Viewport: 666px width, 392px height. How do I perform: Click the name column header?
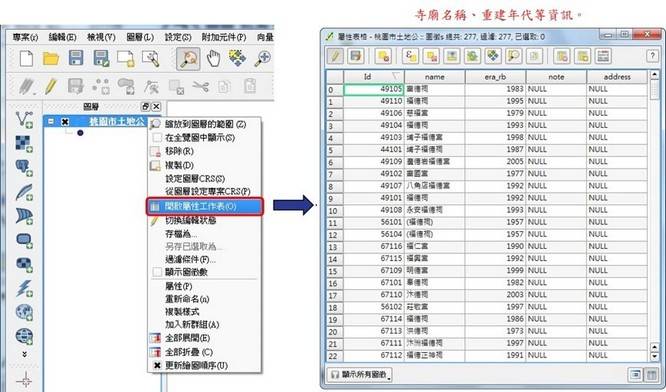pos(435,77)
